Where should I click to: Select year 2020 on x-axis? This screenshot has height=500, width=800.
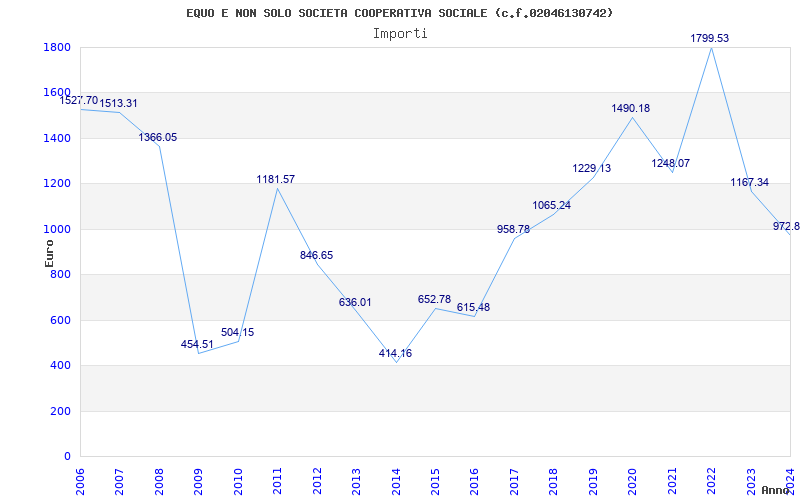tap(633, 481)
